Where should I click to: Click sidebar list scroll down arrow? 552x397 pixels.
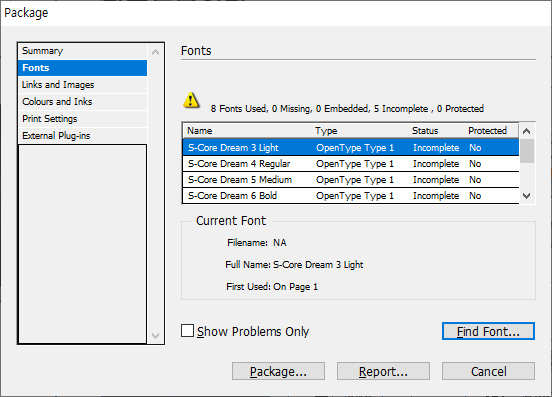155,335
